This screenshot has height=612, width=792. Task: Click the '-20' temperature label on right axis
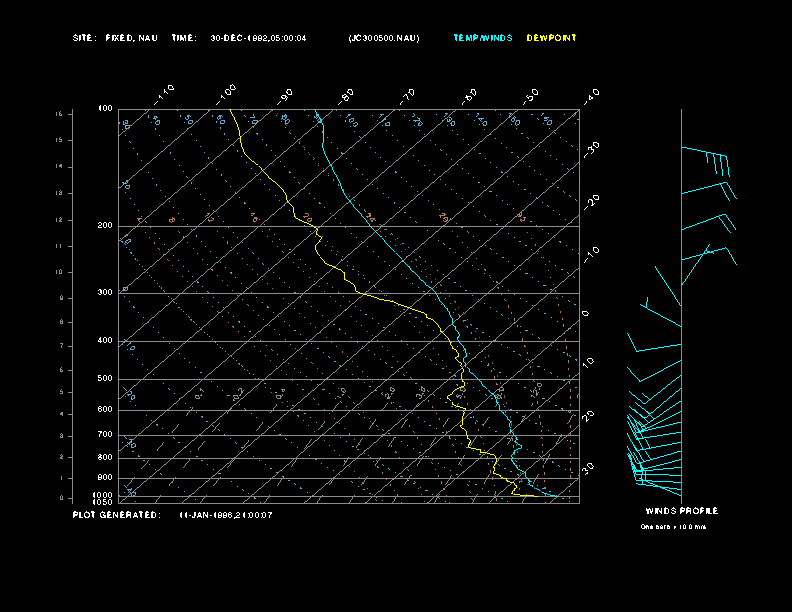click(591, 202)
